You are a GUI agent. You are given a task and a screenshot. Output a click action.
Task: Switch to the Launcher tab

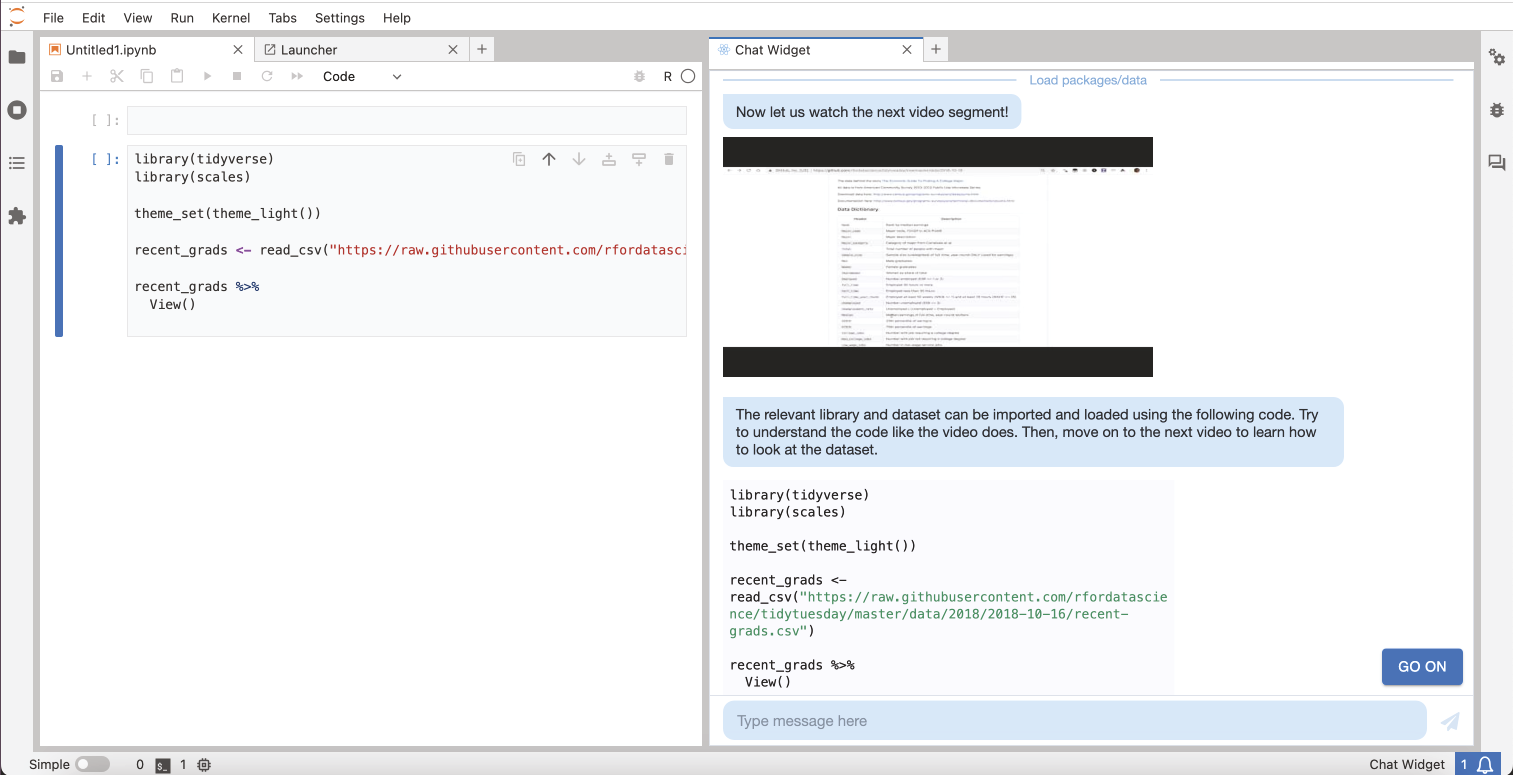(361, 50)
